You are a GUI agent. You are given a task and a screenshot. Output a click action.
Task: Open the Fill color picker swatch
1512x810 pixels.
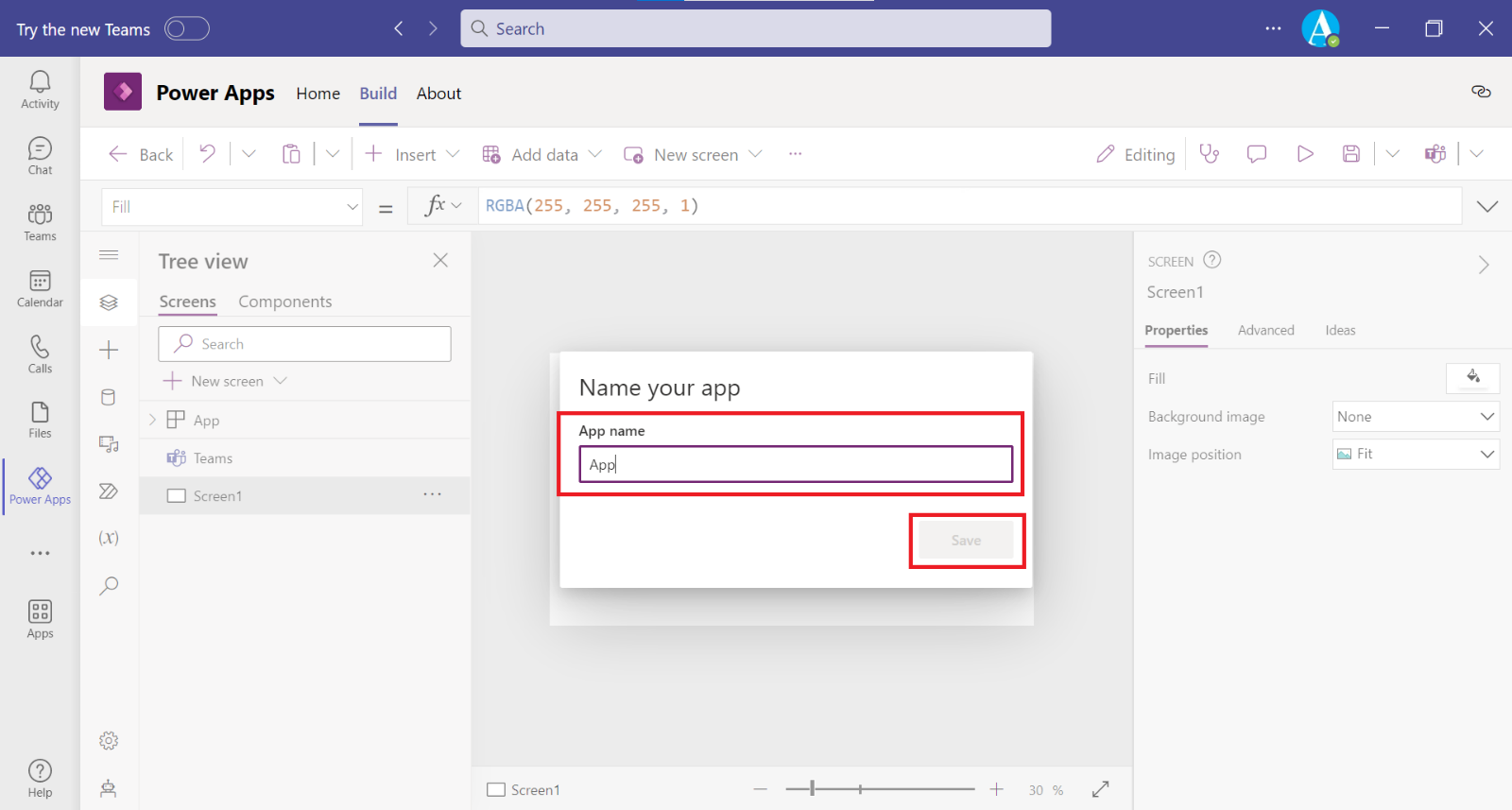point(1472,378)
